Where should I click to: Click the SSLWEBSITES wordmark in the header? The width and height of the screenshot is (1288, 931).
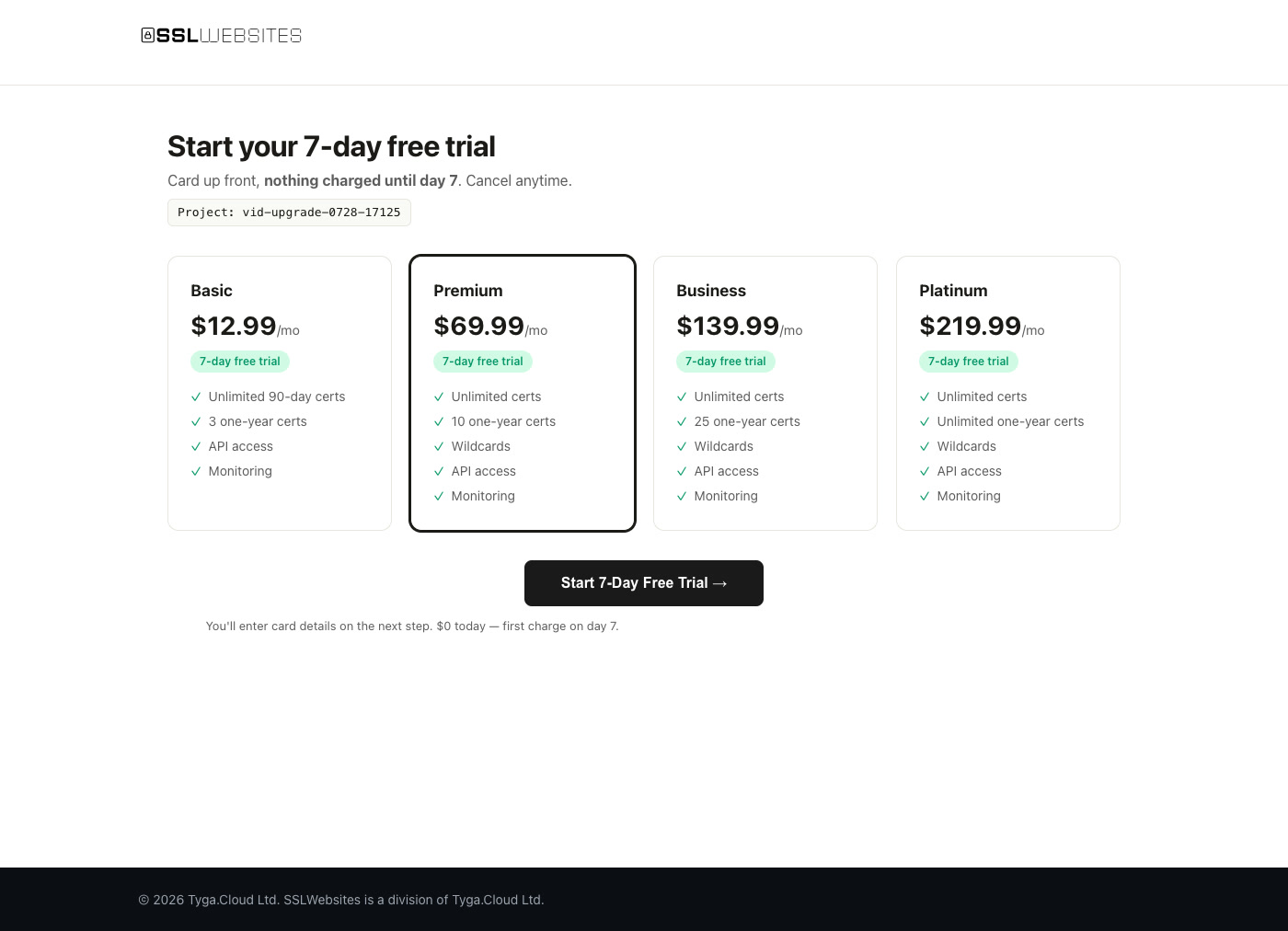[229, 35]
